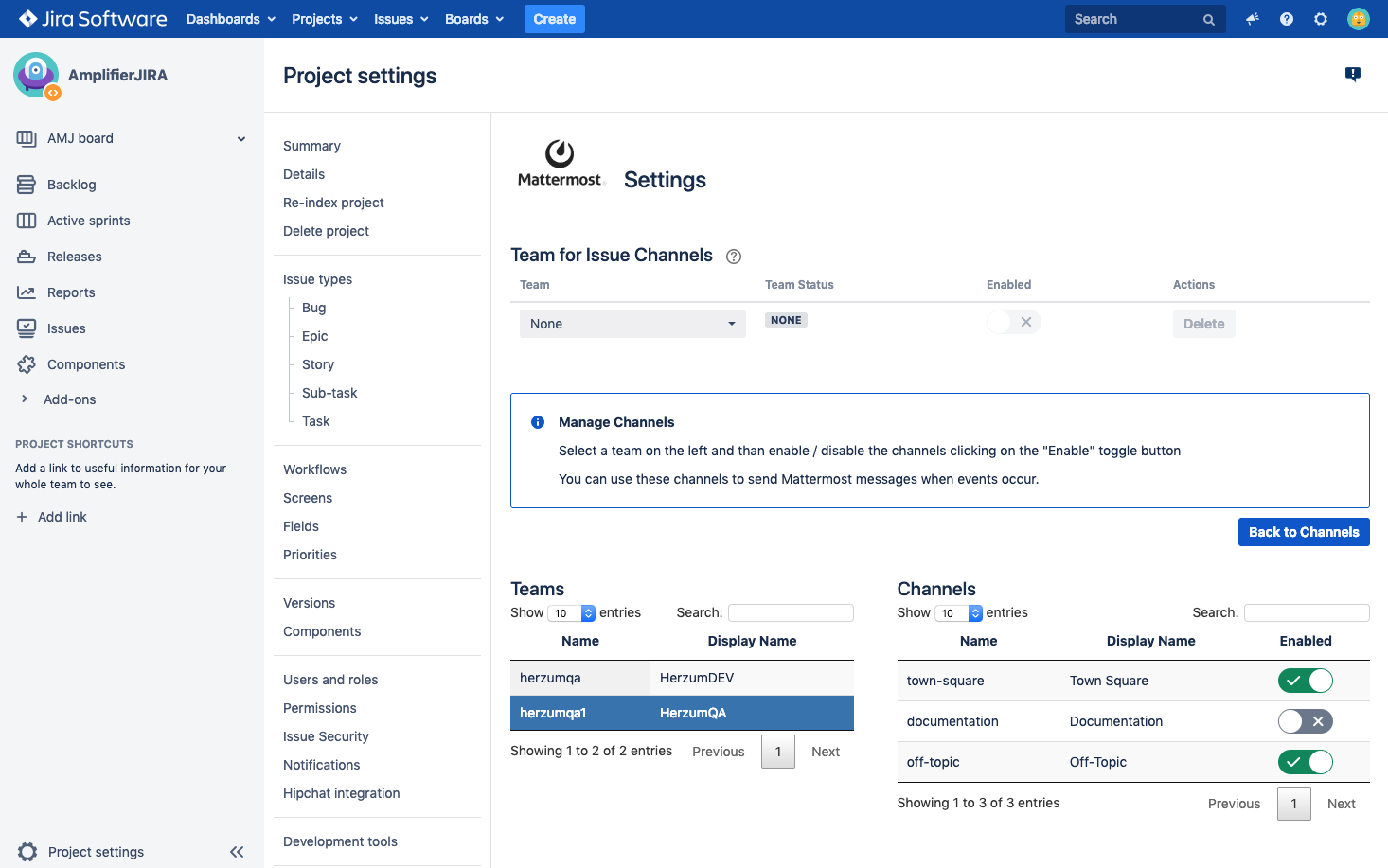Open Components in the left sidebar

[x=86, y=364]
